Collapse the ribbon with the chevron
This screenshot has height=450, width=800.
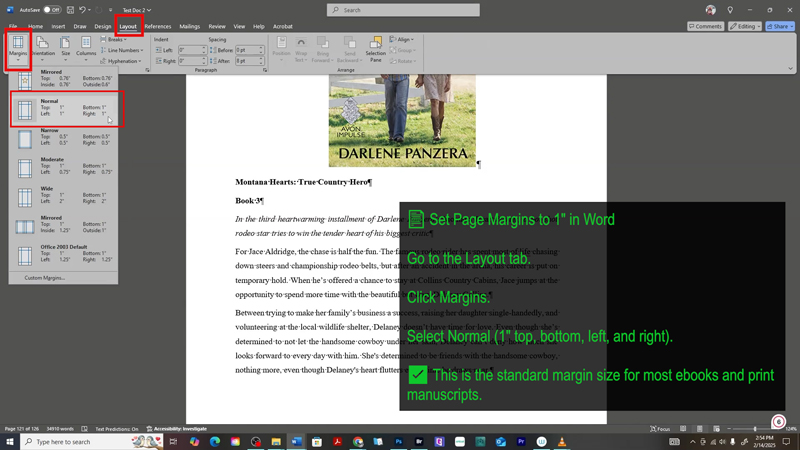click(790, 68)
